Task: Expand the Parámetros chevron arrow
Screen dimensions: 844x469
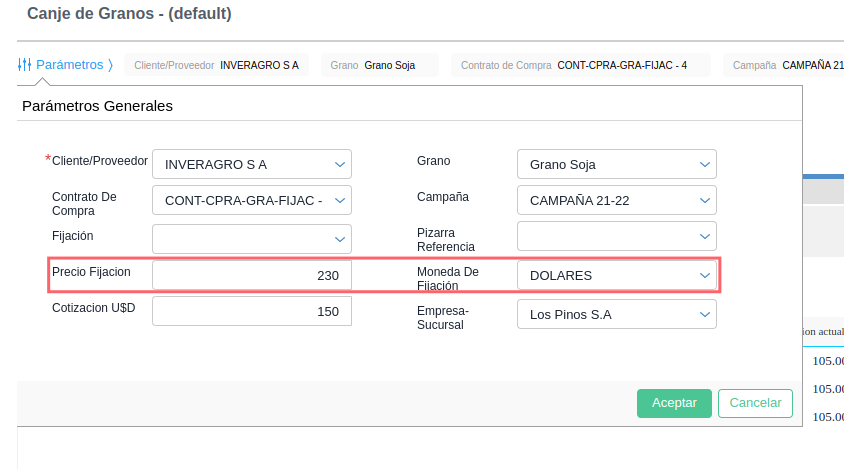Action: click(110, 65)
